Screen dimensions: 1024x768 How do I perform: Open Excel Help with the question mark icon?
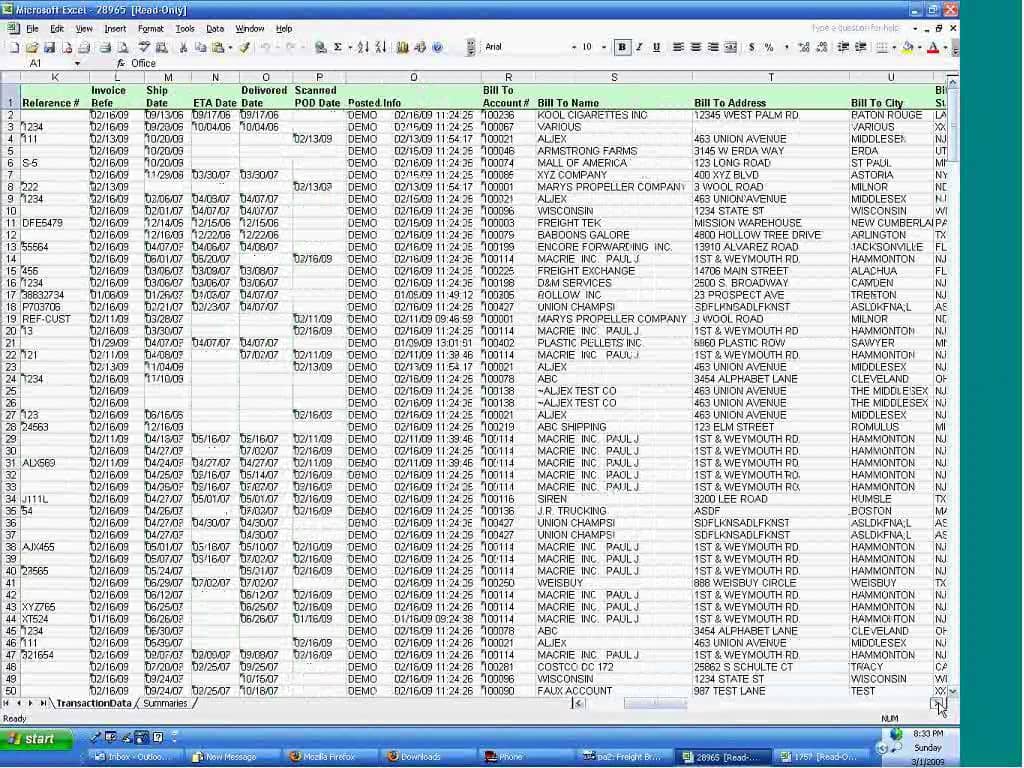click(438, 47)
